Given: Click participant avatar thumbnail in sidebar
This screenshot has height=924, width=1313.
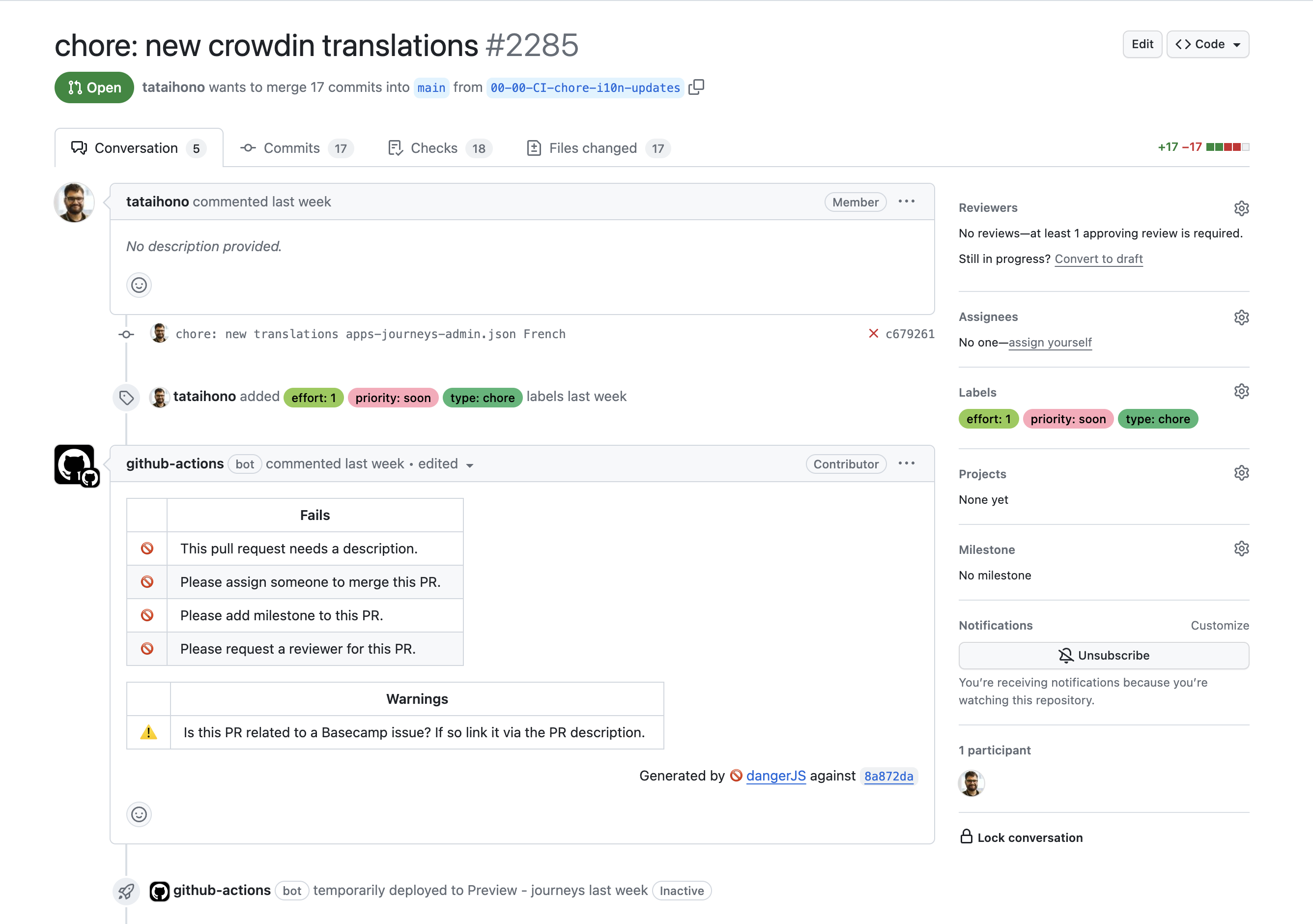Looking at the screenshot, I should 971,782.
